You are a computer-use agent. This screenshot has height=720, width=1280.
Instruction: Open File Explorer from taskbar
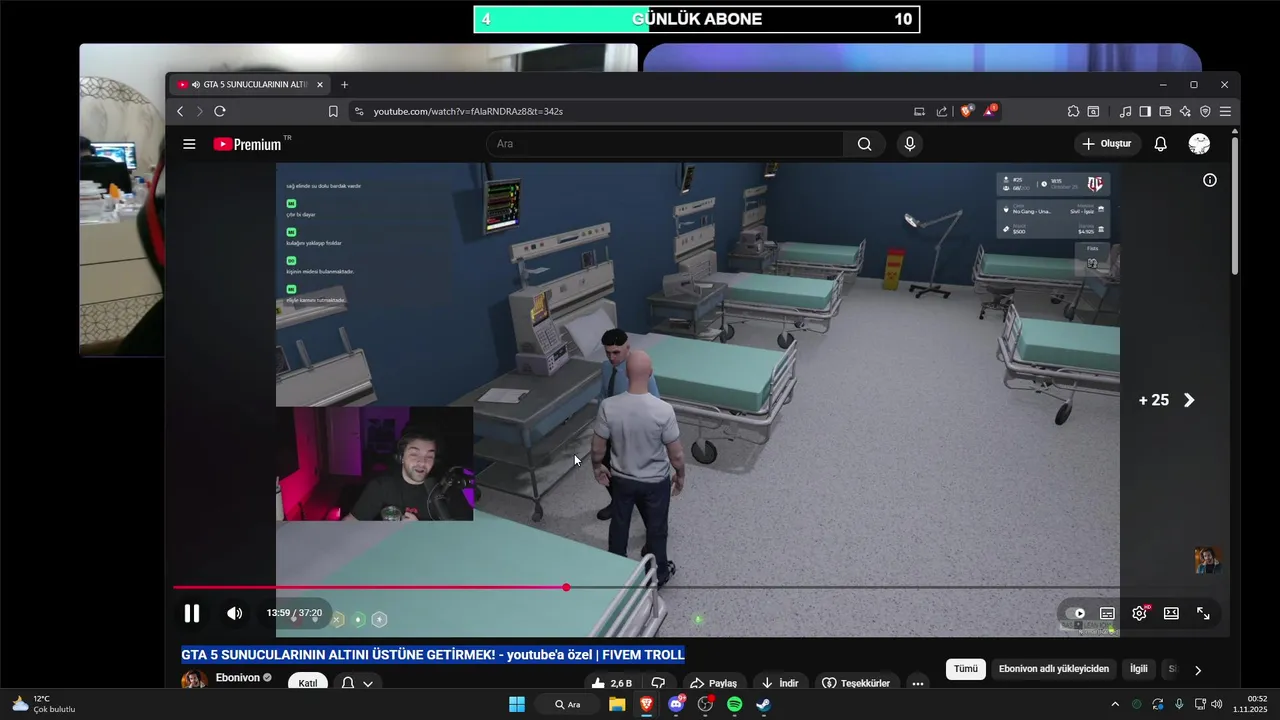(617, 704)
